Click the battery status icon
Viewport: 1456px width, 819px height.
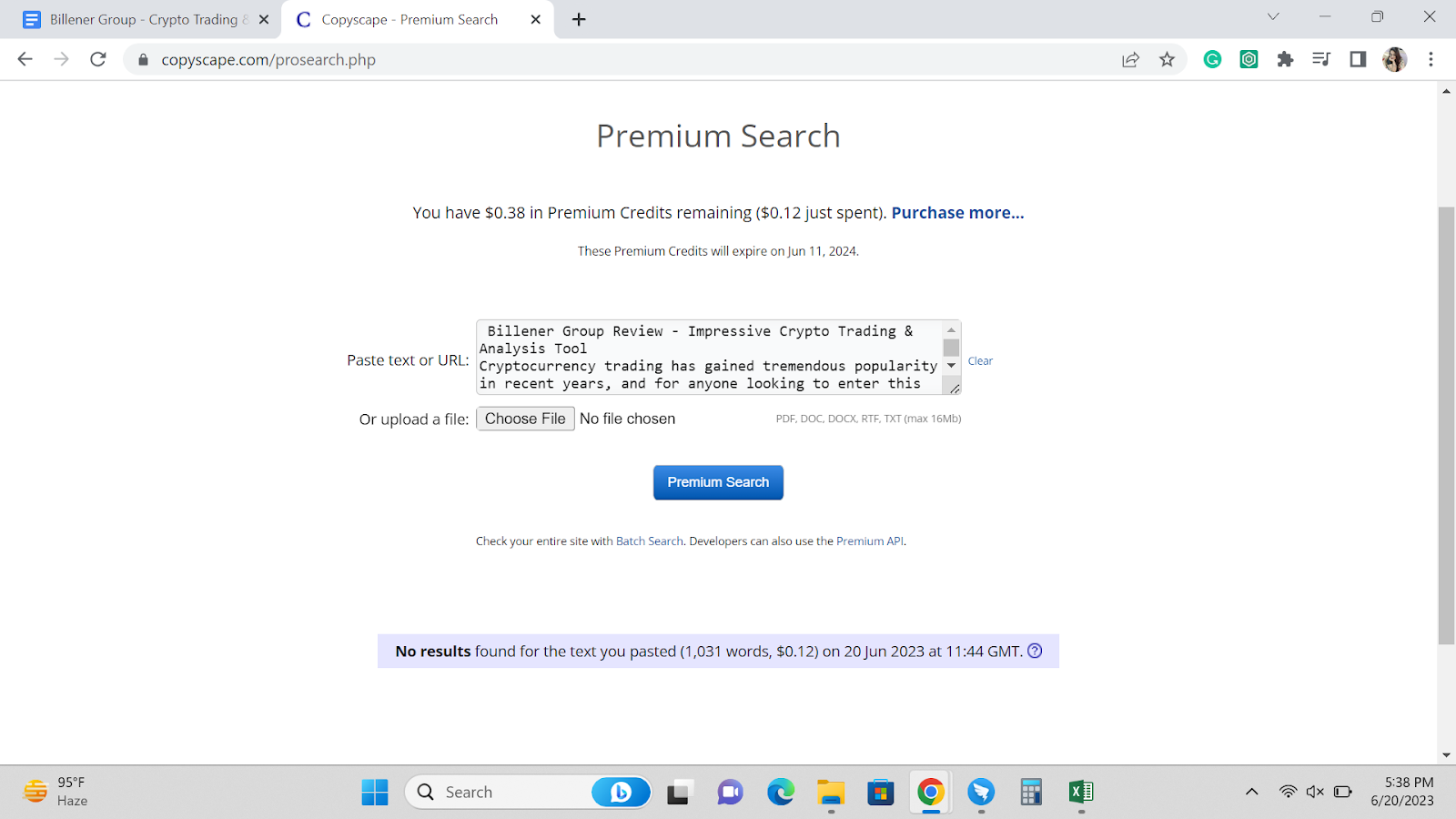point(1343,792)
